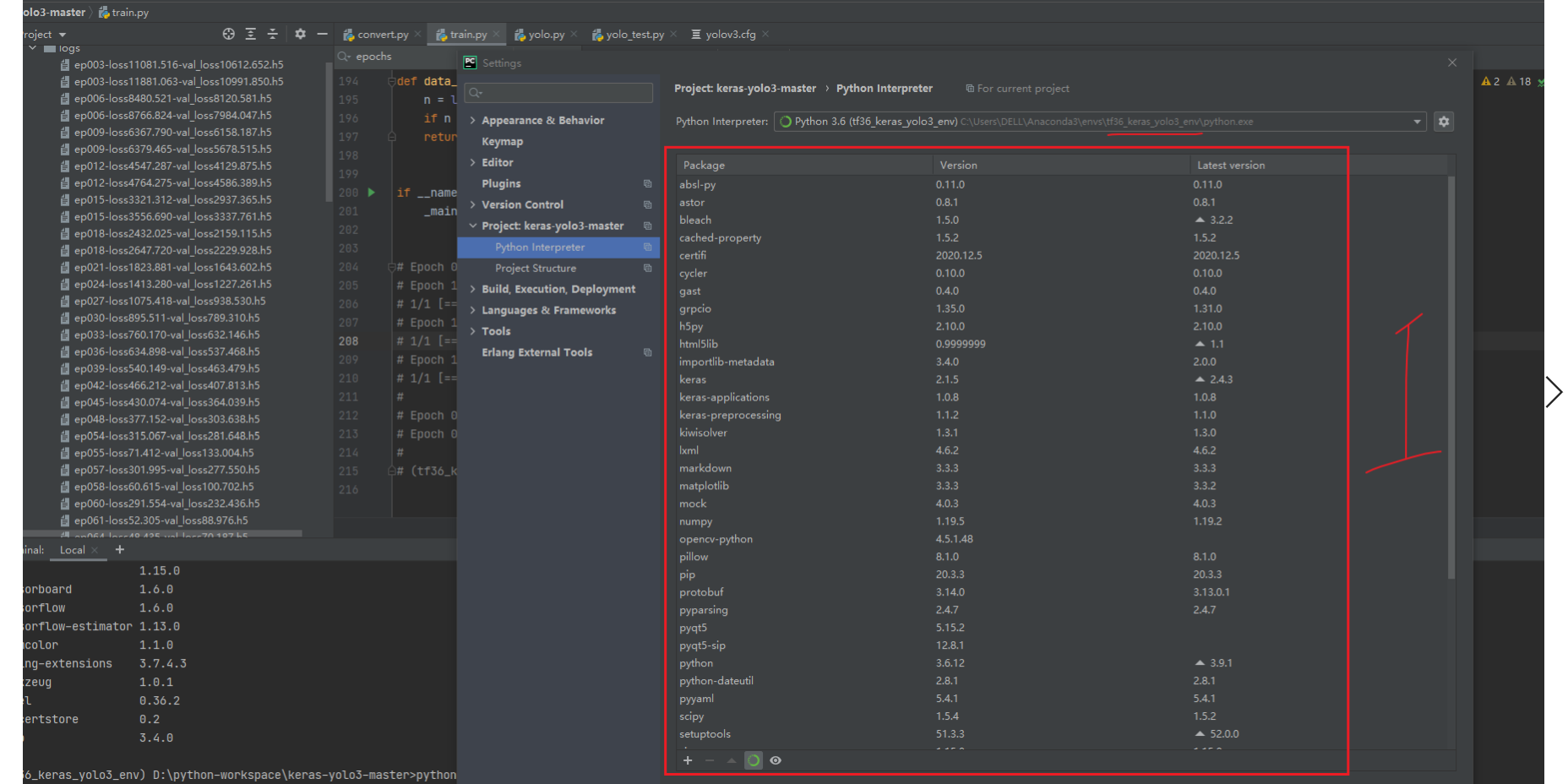
Task: Click Expand All icon in Project panel
Action: [x=250, y=34]
